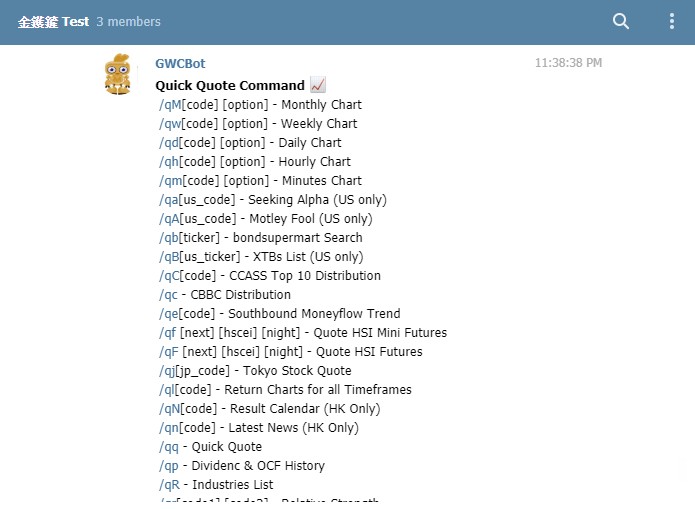The image size is (695, 509).
Task: Open the three-dot more options menu
Action: click(672, 21)
